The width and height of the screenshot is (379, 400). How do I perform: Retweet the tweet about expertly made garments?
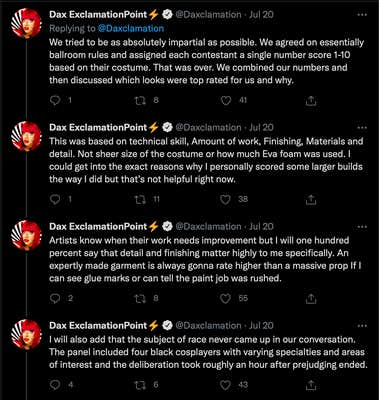(x=140, y=298)
